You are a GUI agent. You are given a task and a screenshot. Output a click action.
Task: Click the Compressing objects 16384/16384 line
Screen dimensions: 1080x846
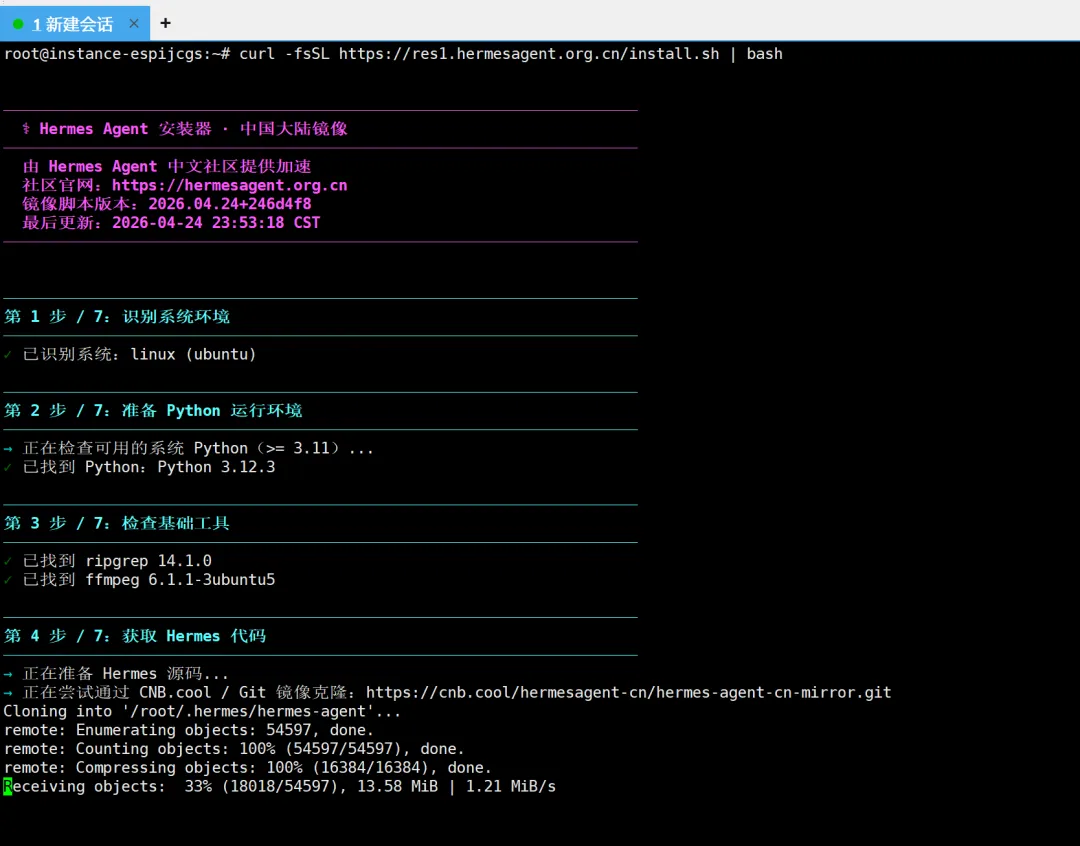point(248,767)
